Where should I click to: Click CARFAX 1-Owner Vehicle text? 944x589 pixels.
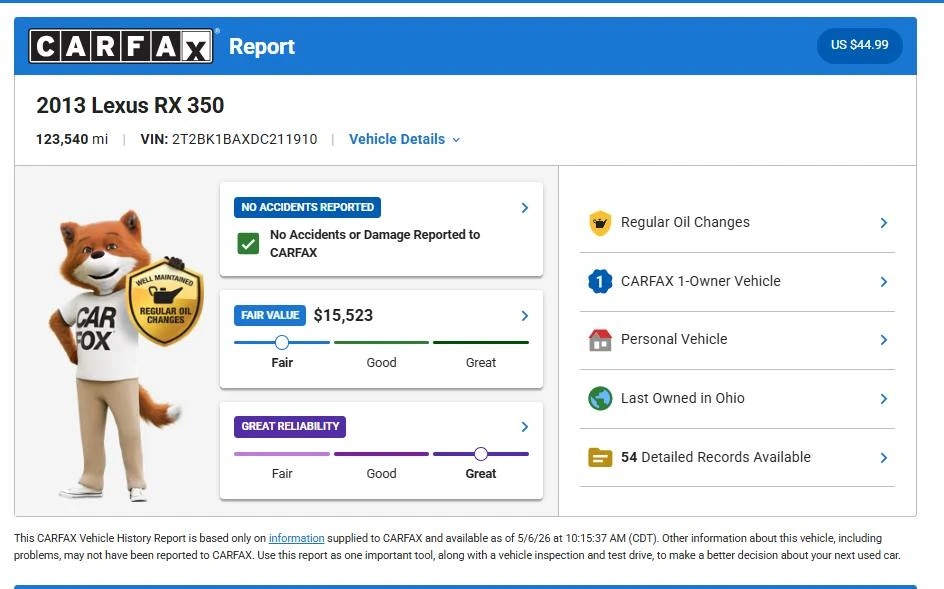coord(700,281)
